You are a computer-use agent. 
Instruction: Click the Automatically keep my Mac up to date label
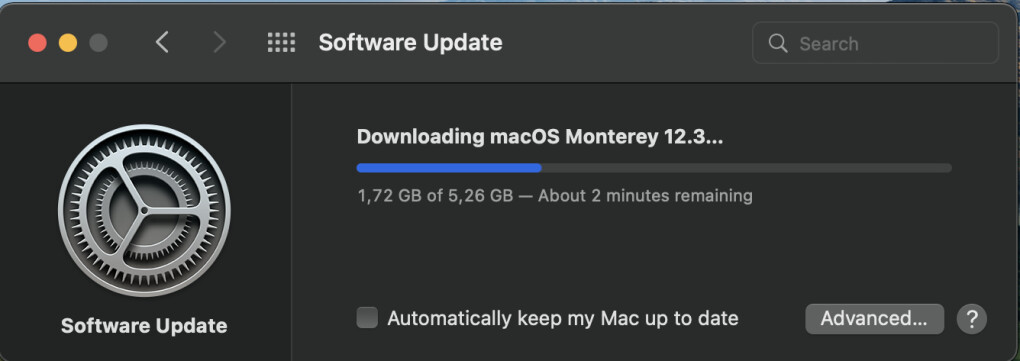(563, 319)
